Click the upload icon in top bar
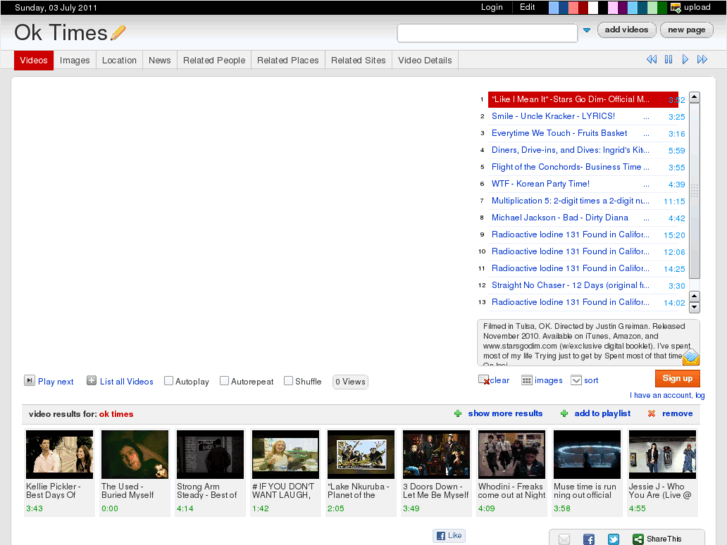This screenshot has width=727, height=545. (676, 7)
